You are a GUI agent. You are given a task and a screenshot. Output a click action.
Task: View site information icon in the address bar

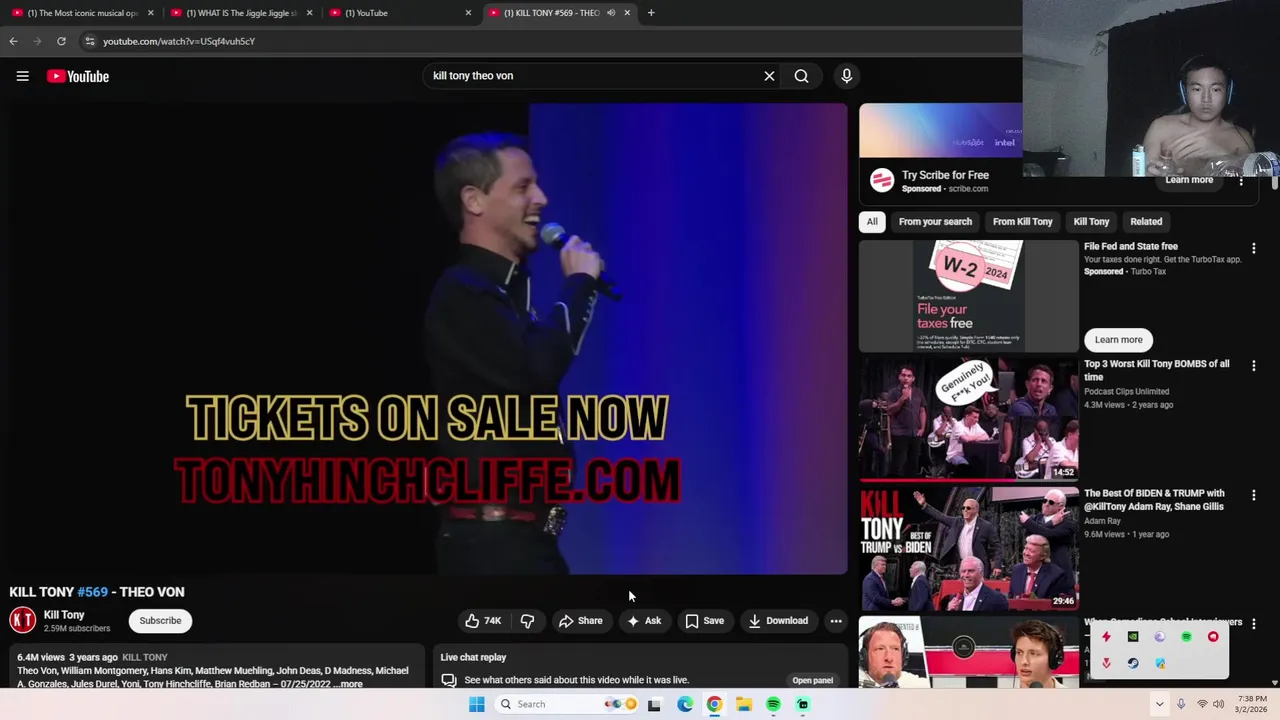pos(89,41)
